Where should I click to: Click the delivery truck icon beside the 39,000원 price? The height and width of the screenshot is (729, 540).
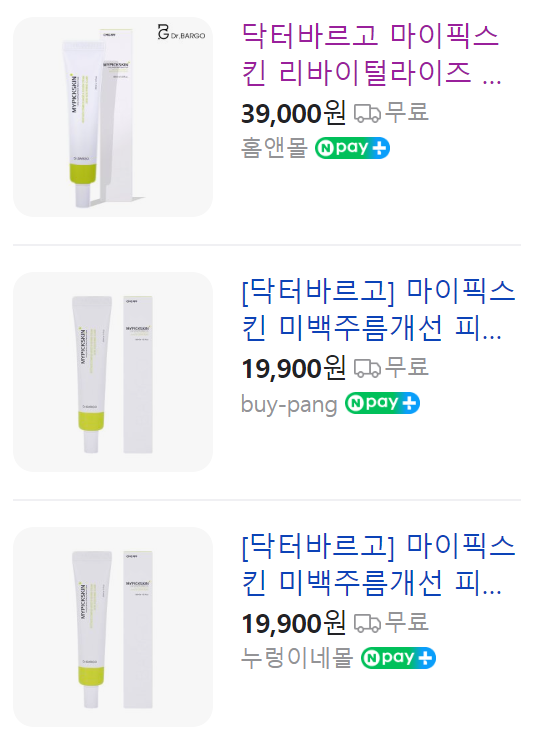(367, 113)
